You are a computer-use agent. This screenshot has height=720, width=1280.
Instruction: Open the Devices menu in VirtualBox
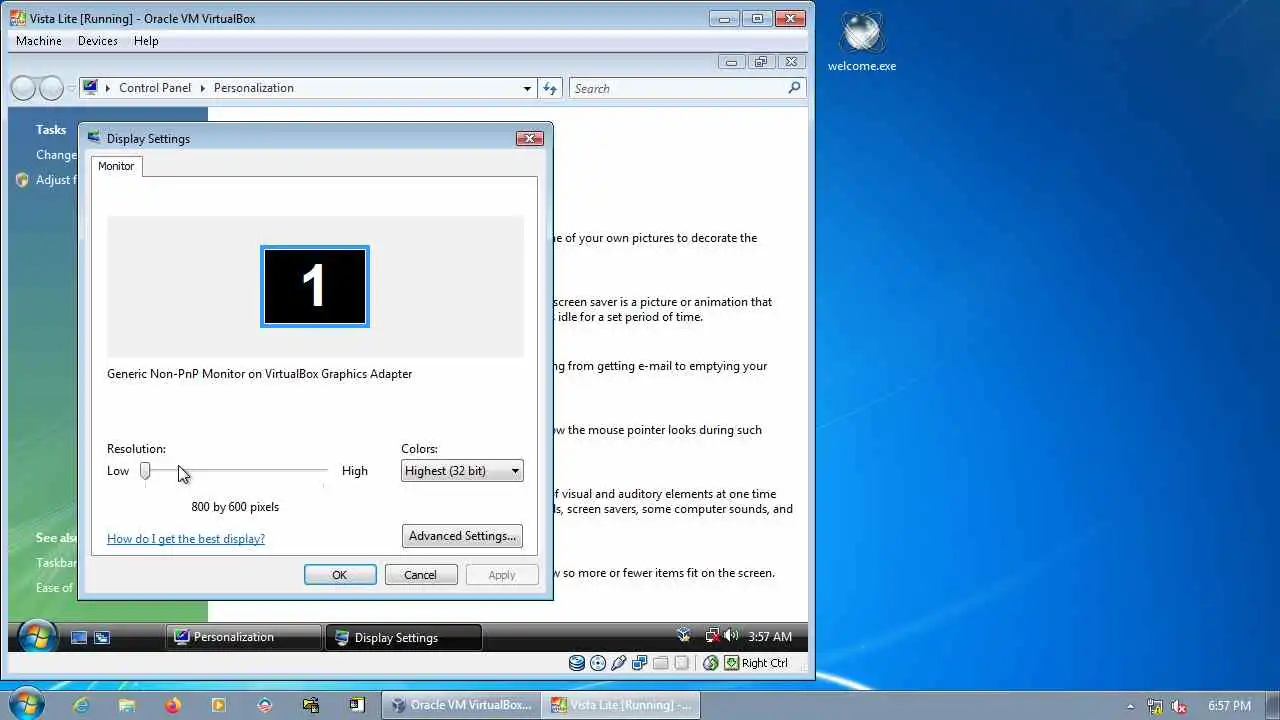(x=98, y=41)
